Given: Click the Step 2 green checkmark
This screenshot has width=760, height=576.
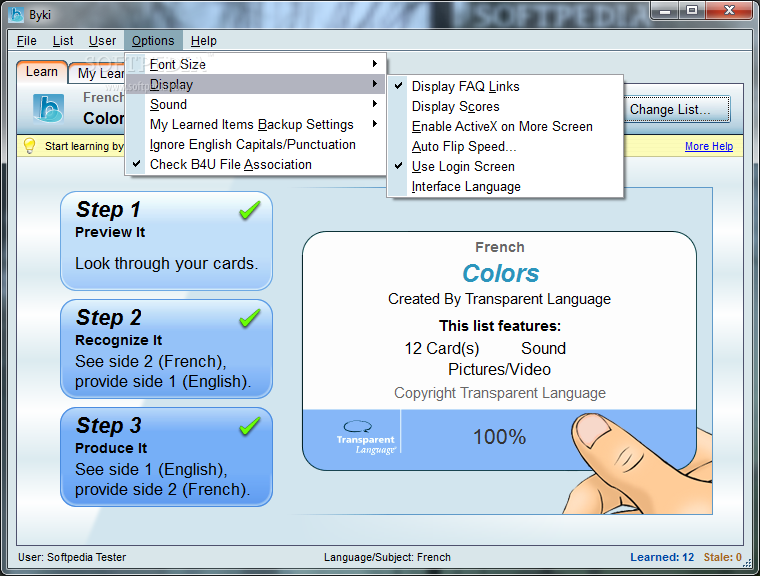Looking at the screenshot, I should point(250,319).
